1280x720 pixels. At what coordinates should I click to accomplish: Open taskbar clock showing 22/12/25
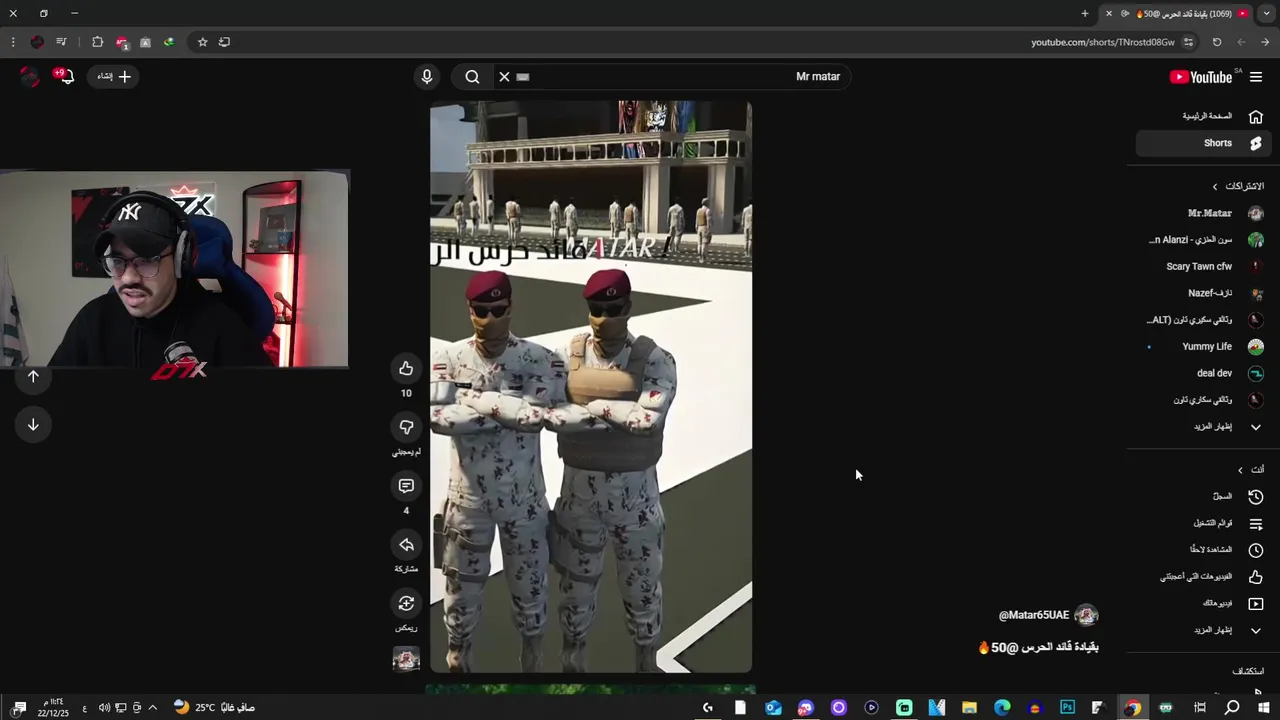coord(53,707)
